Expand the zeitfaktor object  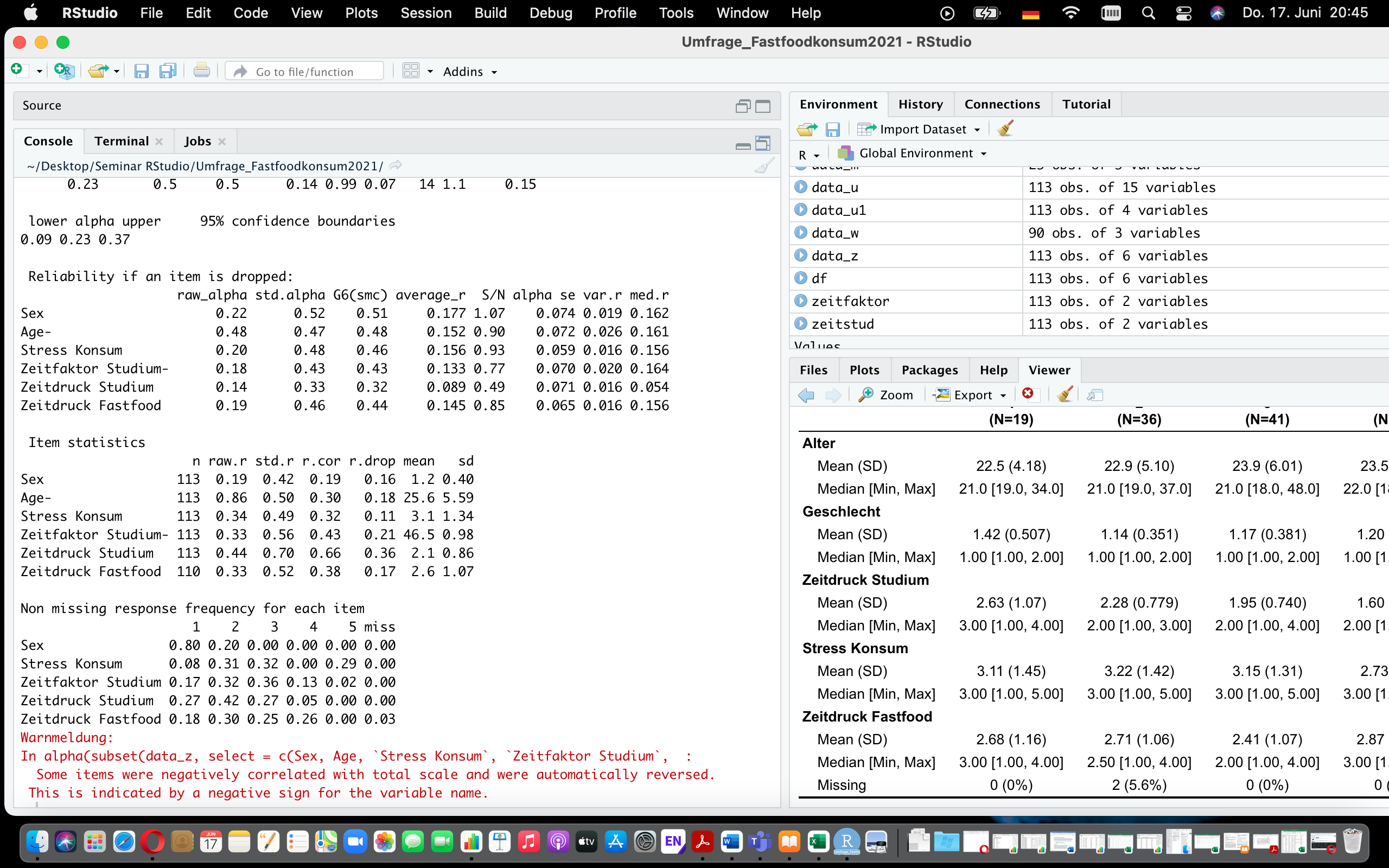801,301
